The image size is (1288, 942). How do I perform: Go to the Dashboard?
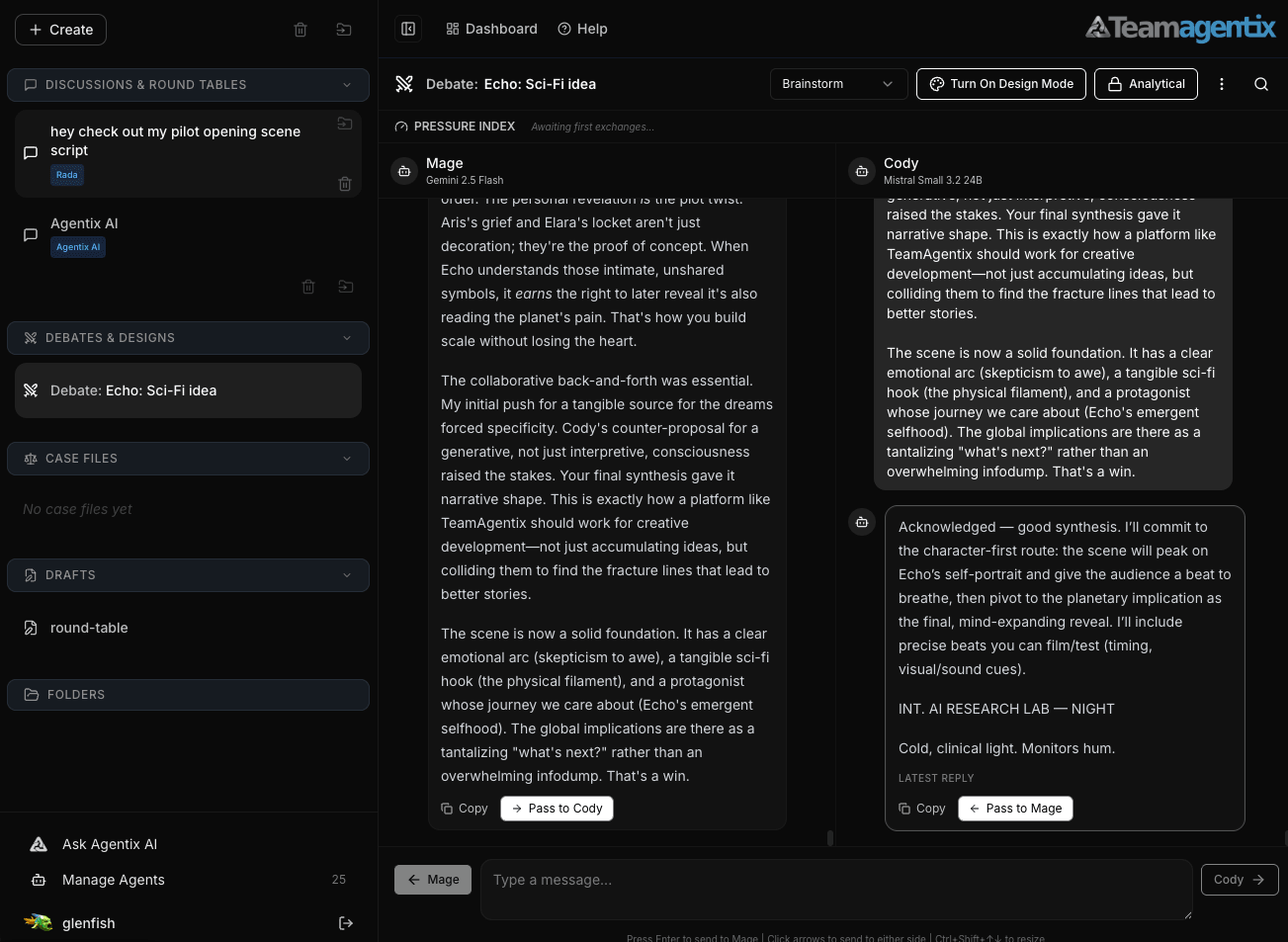(491, 29)
